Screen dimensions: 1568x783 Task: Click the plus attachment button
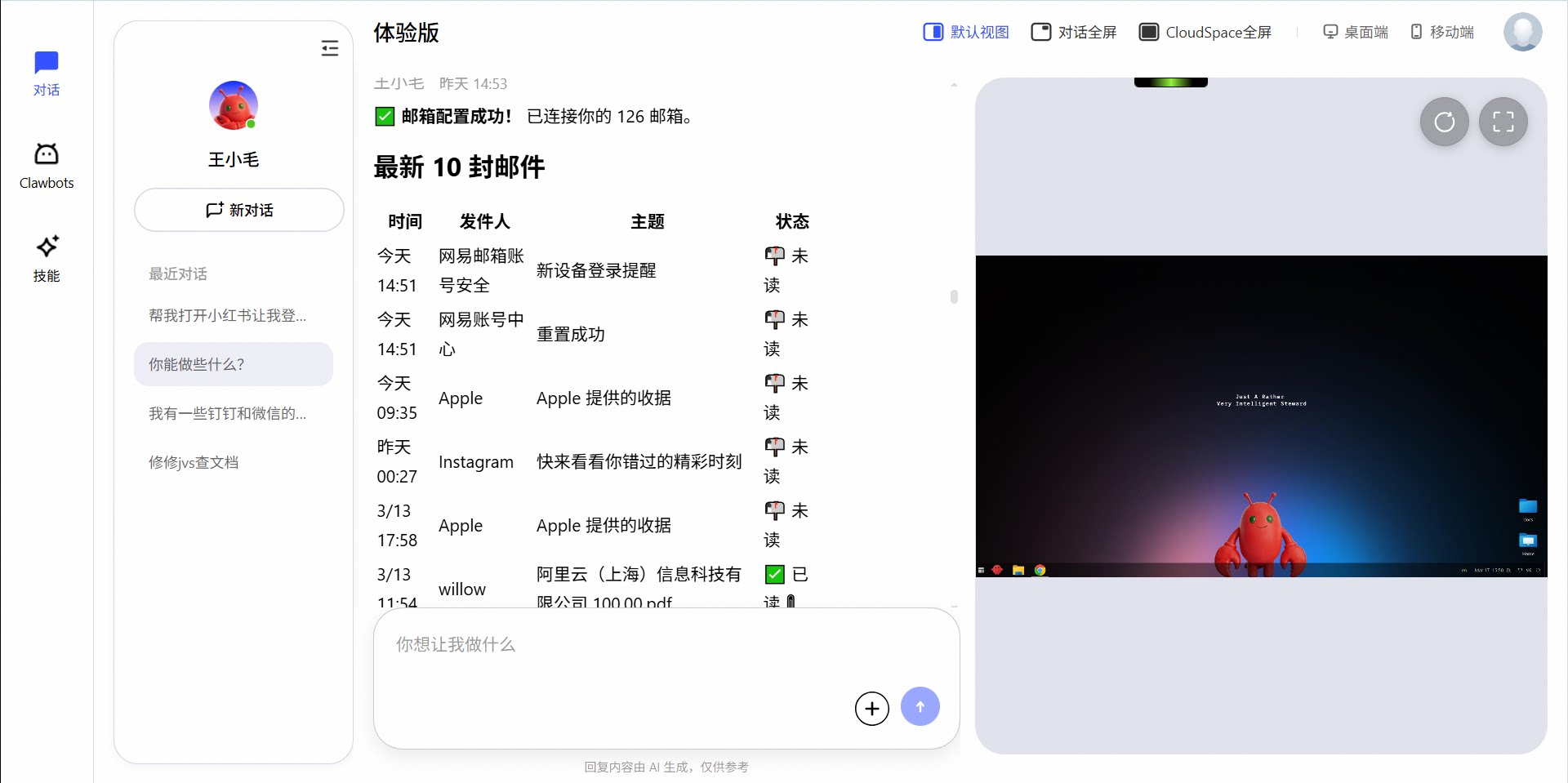coord(871,708)
